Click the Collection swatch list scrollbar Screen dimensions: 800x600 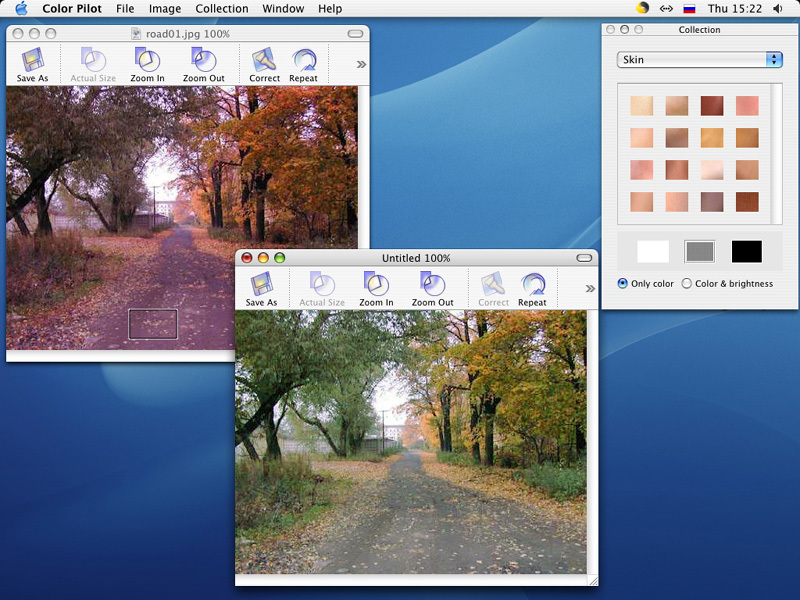[776, 154]
